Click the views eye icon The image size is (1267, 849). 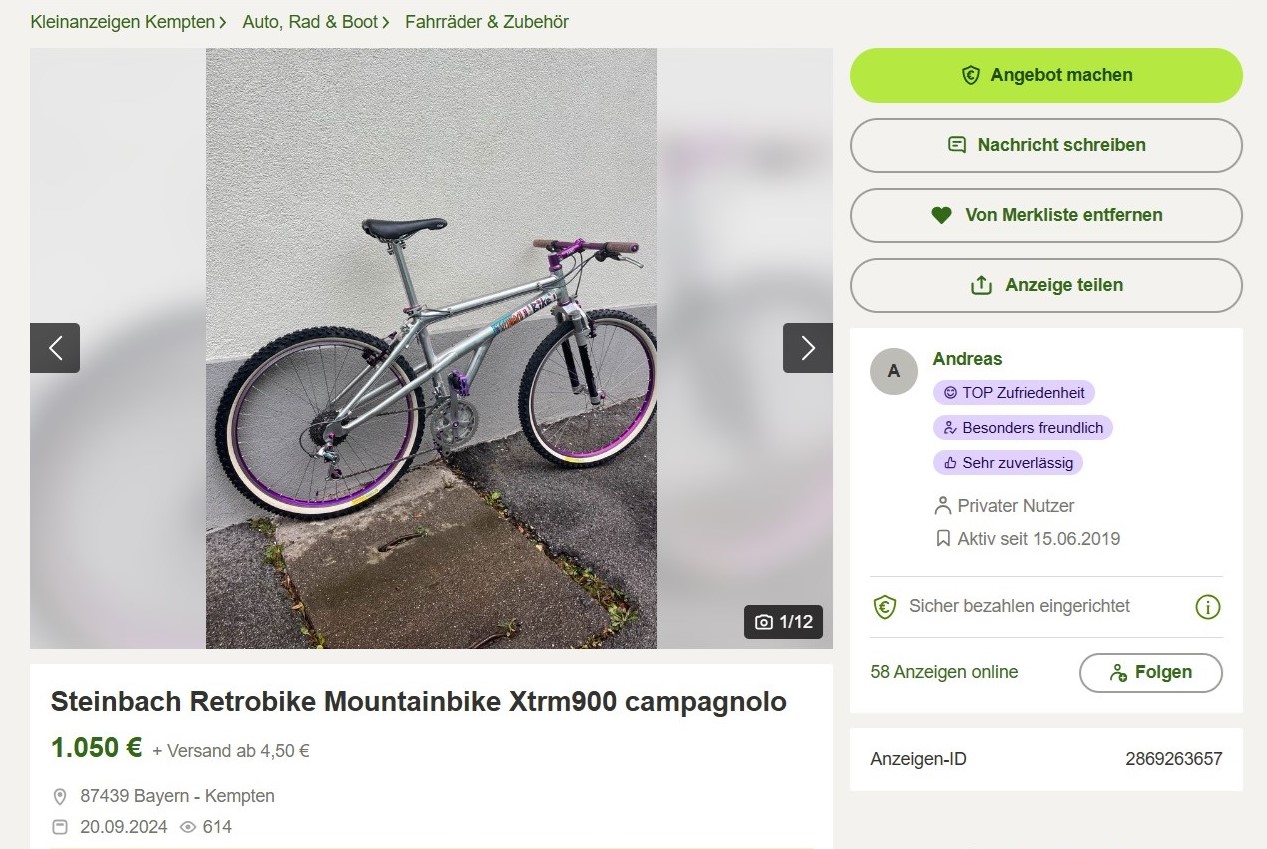(x=187, y=827)
